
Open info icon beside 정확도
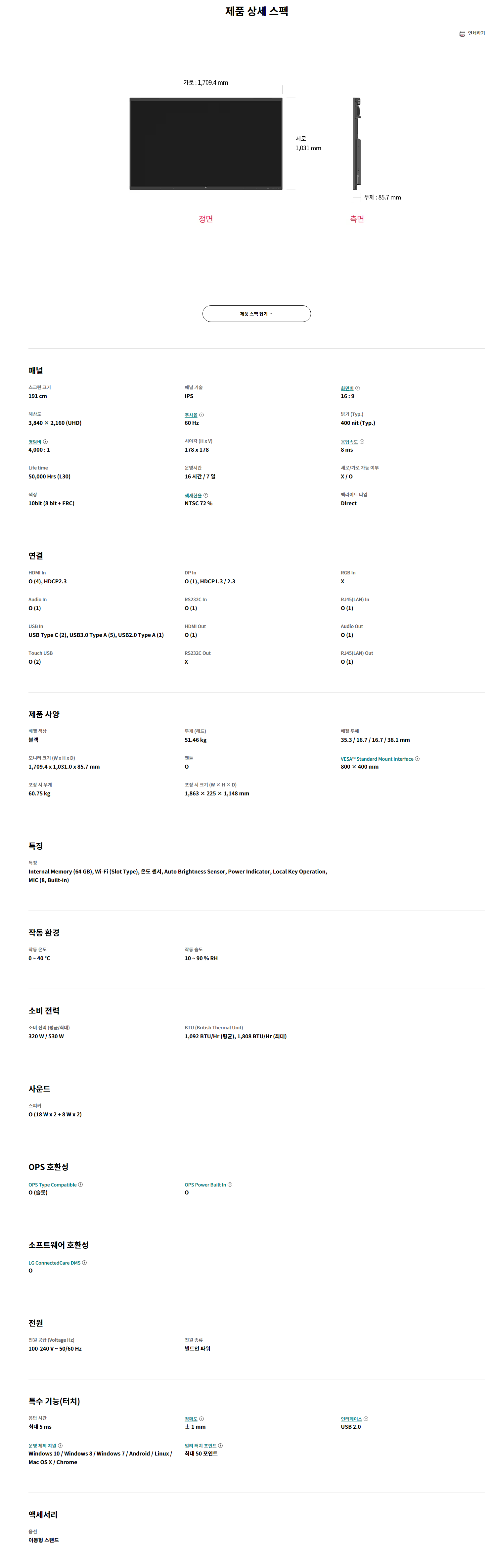(201, 1419)
